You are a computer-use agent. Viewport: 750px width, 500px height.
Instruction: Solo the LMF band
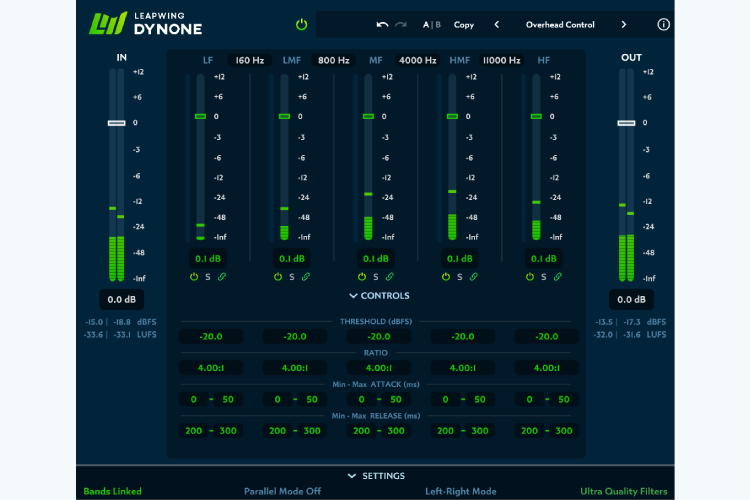click(x=292, y=277)
